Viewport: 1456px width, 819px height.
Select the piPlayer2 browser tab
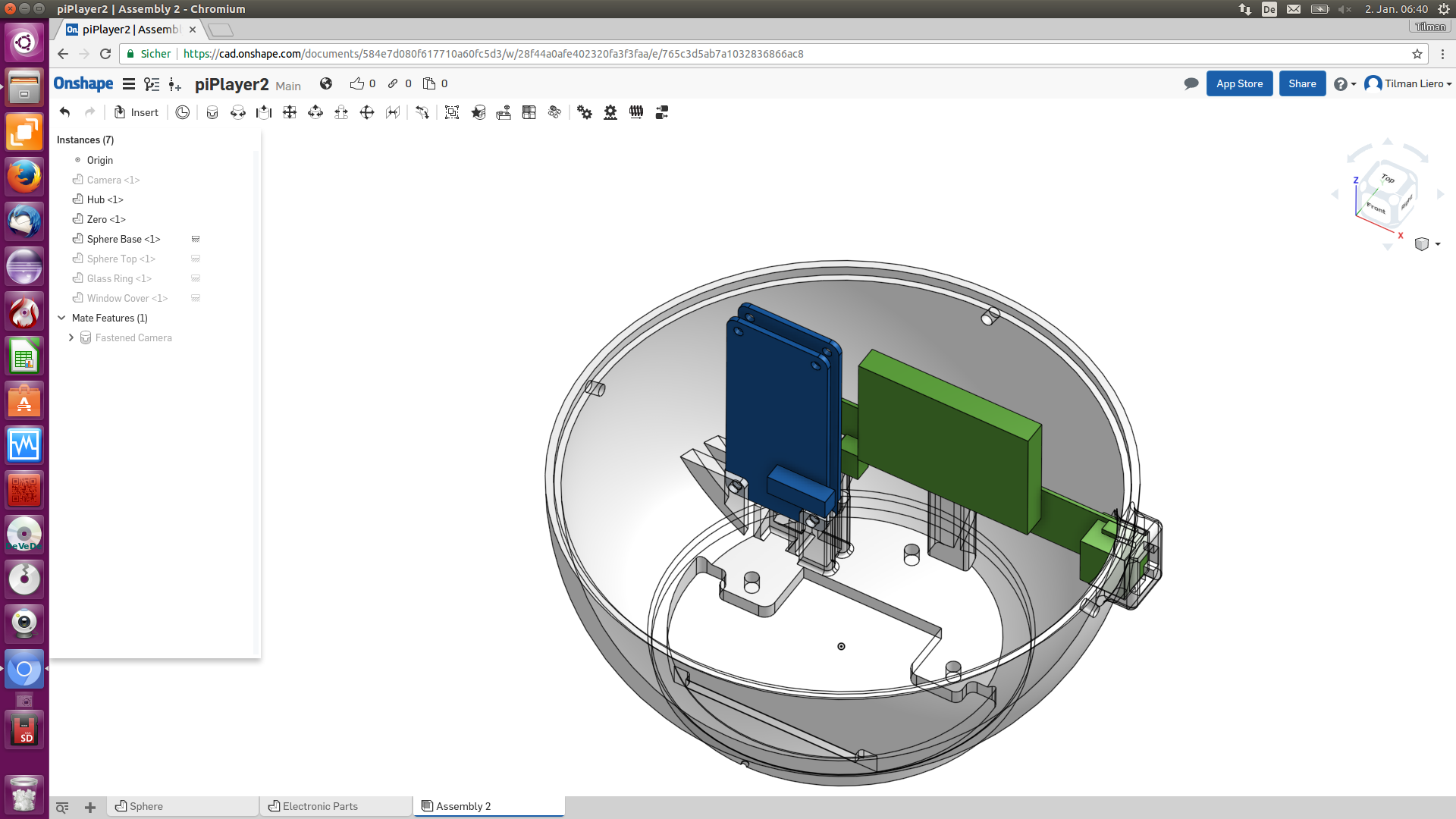[130, 30]
